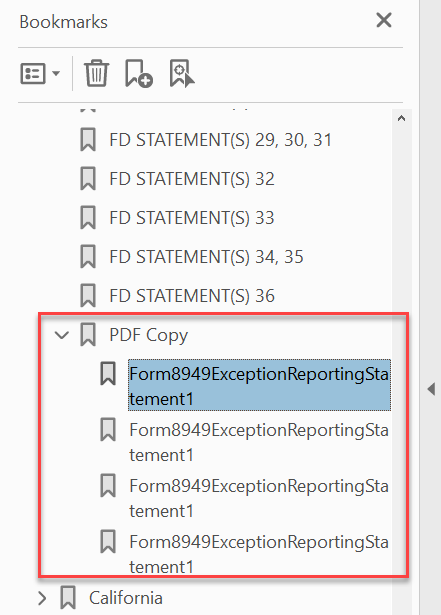Click the highlighted Form8949ExceptionReportingStatement1 bookmark
This screenshot has width=441, height=615.
(259, 385)
